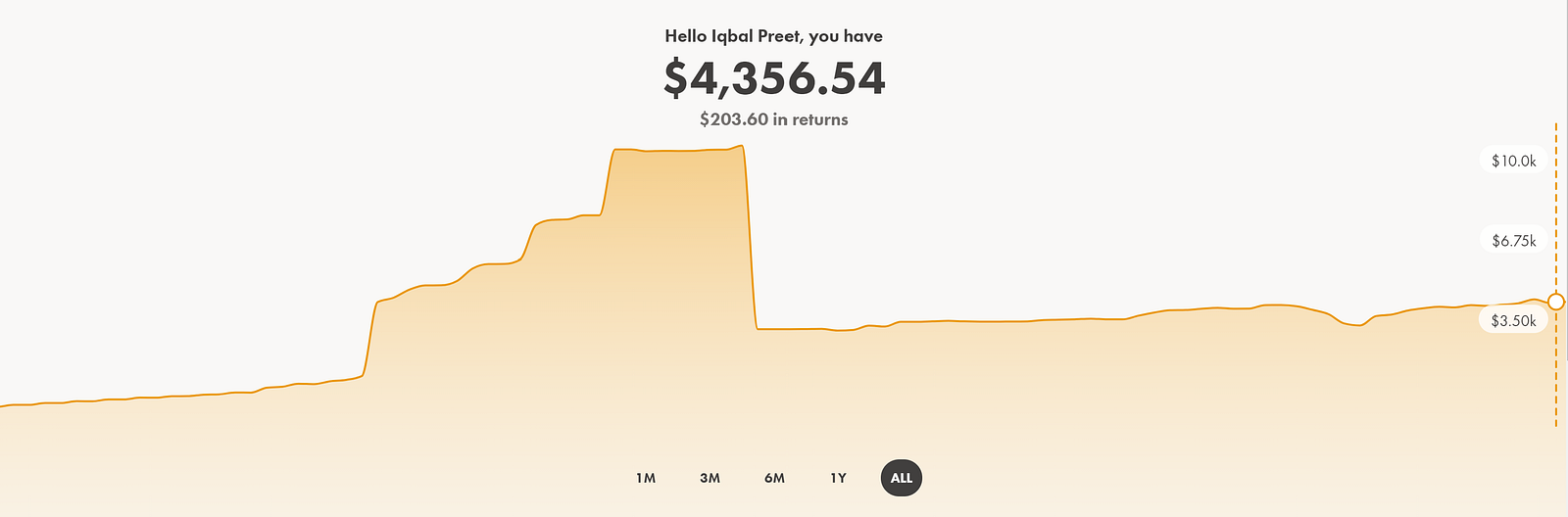
Task: Select the ALL time range button
Action: click(902, 478)
